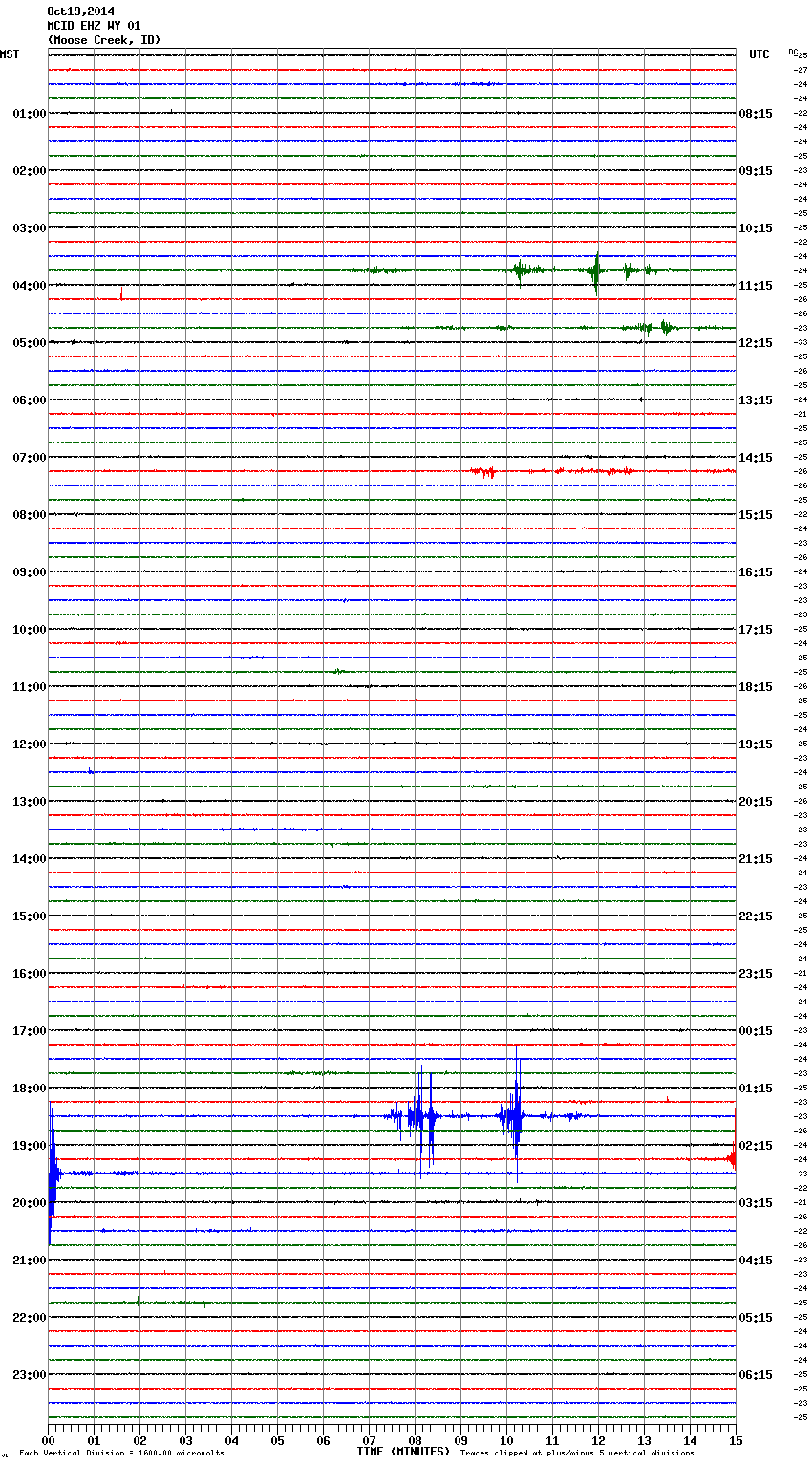Click the 19:00 MST time label
Viewport: 812px width, 1466px height.
click(29, 1146)
